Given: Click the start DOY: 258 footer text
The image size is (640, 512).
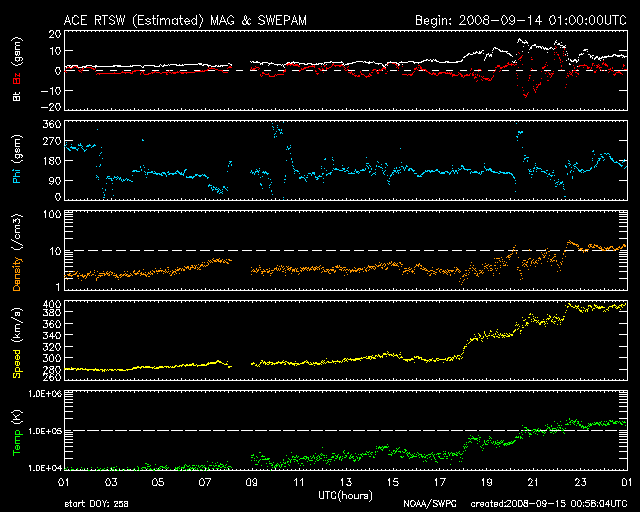Looking at the screenshot, I should pyautogui.click(x=96, y=504).
